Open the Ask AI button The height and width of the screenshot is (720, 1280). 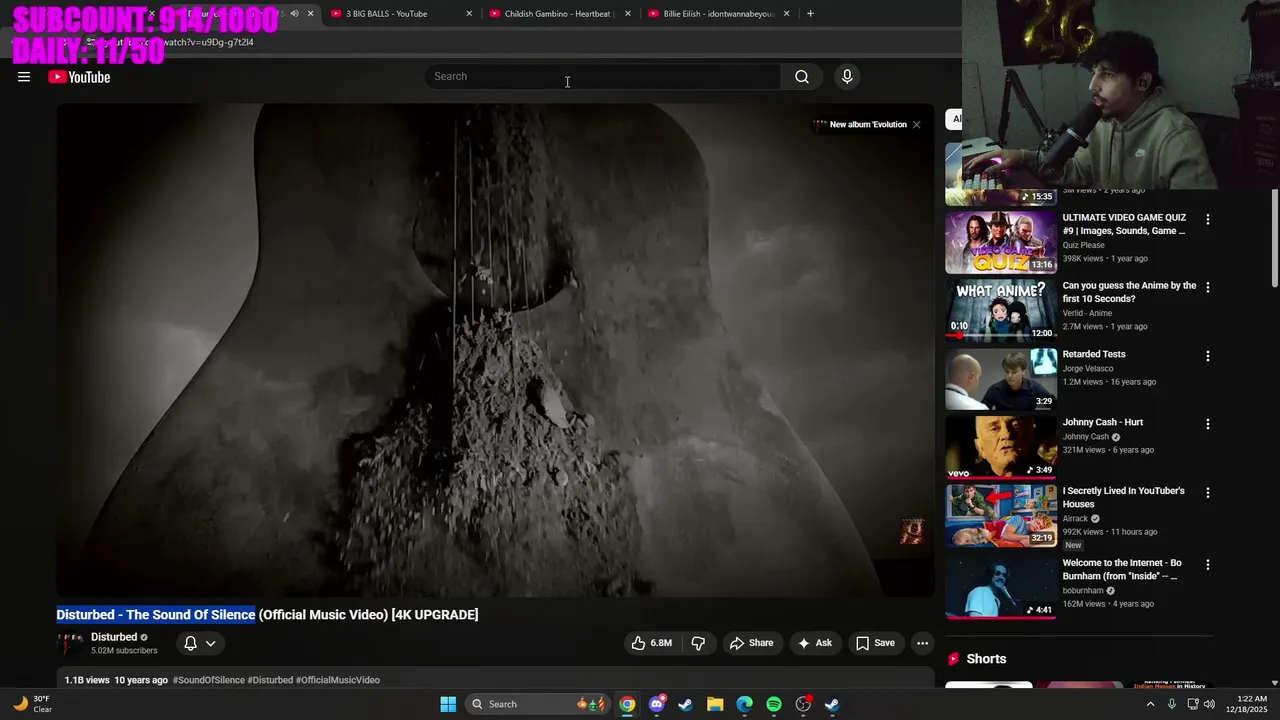pos(815,643)
